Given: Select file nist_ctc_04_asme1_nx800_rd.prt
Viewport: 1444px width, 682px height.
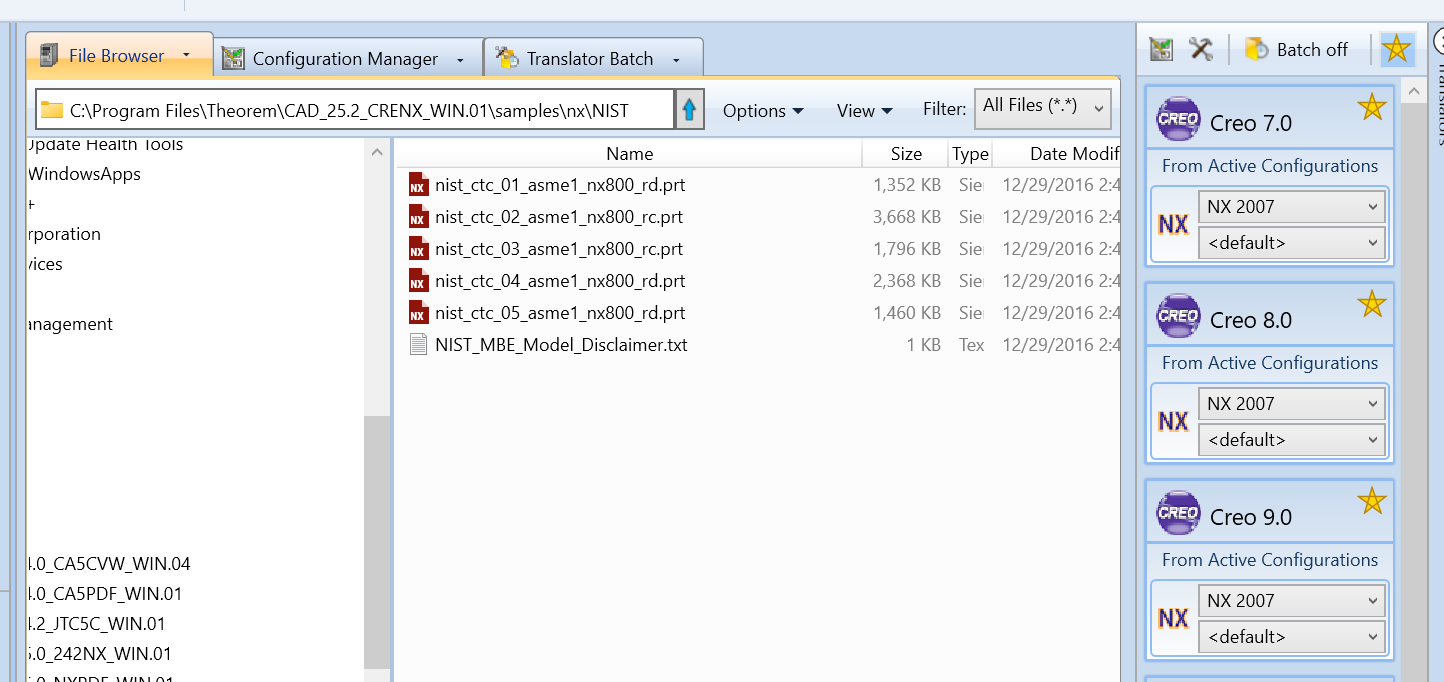Looking at the screenshot, I should click(x=560, y=281).
